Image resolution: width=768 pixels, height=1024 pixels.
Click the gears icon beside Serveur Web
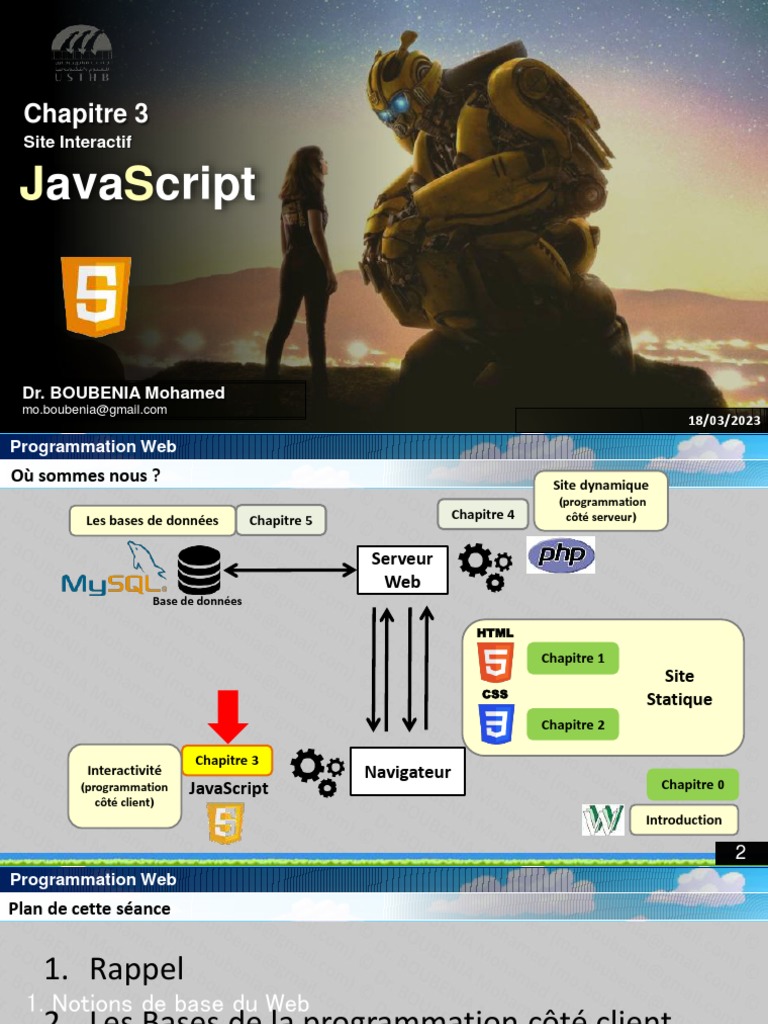click(x=485, y=568)
